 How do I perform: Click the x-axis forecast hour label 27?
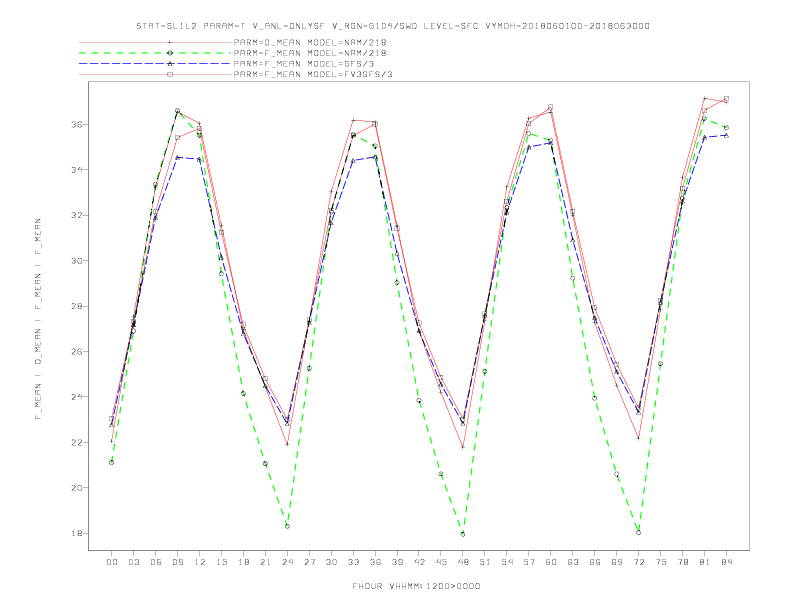tap(309, 562)
